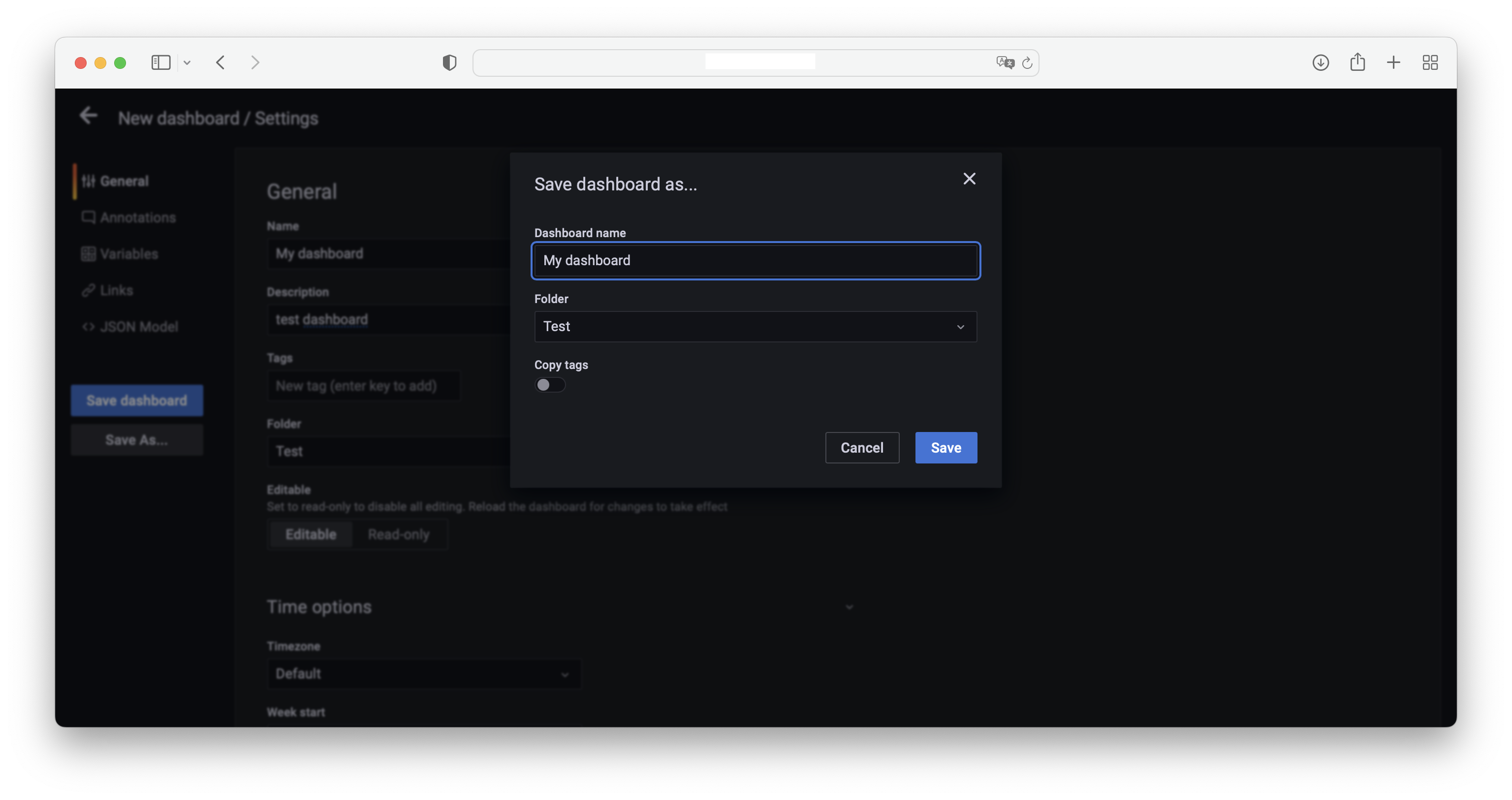Screen dimensions: 1512x800
Task: Select the Read-only option
Action: 399,534
